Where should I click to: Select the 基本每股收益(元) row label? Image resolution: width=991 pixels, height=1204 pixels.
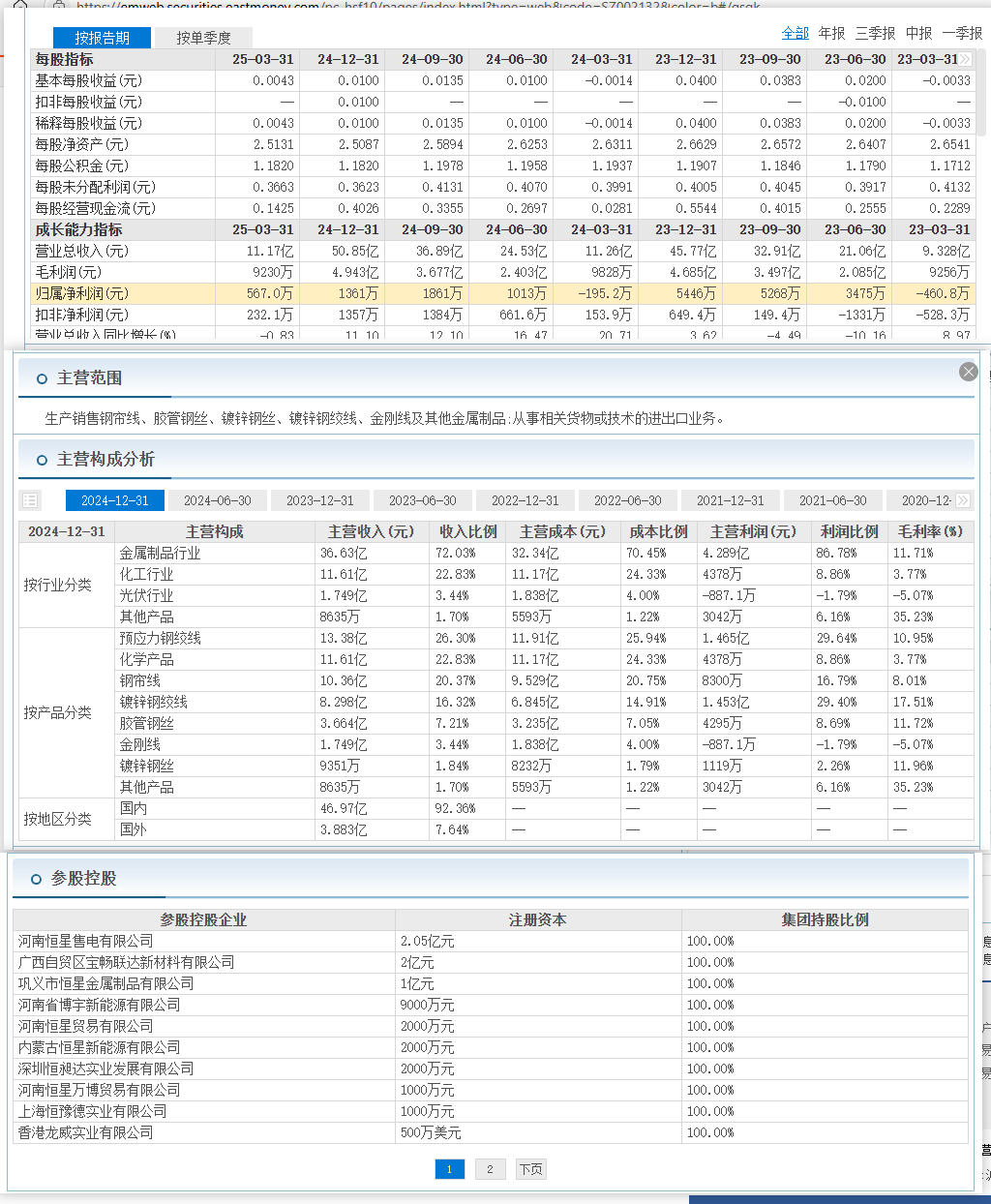point(88,80)
